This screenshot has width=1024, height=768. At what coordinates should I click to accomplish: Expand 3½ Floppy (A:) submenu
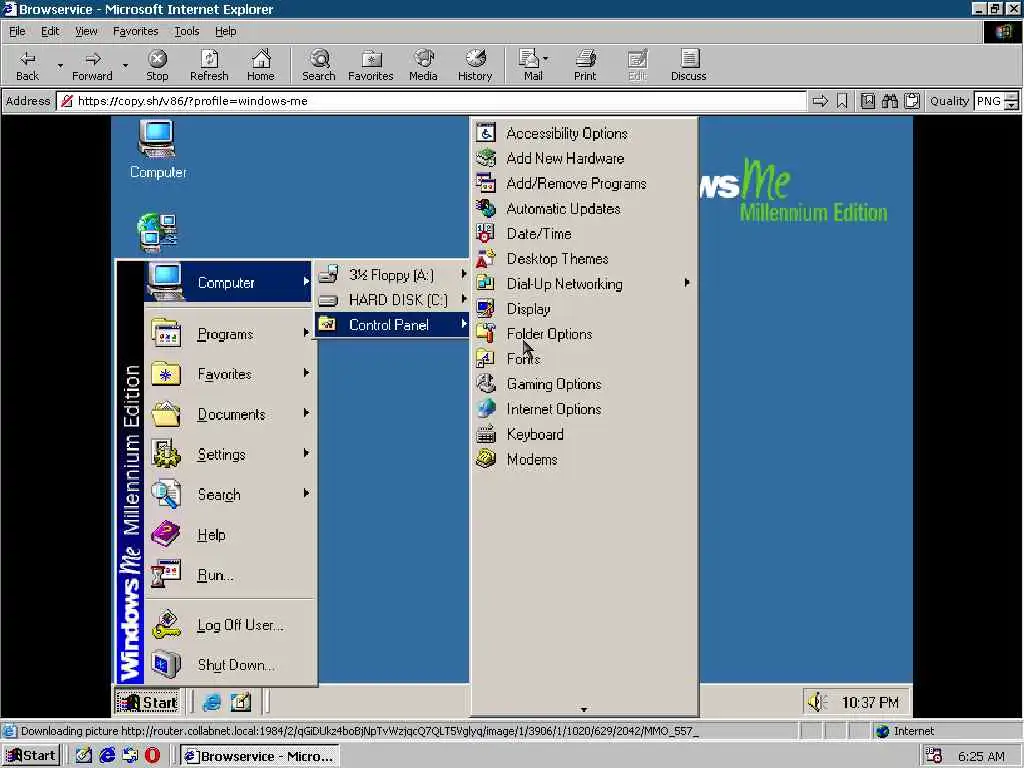point(392,275)
